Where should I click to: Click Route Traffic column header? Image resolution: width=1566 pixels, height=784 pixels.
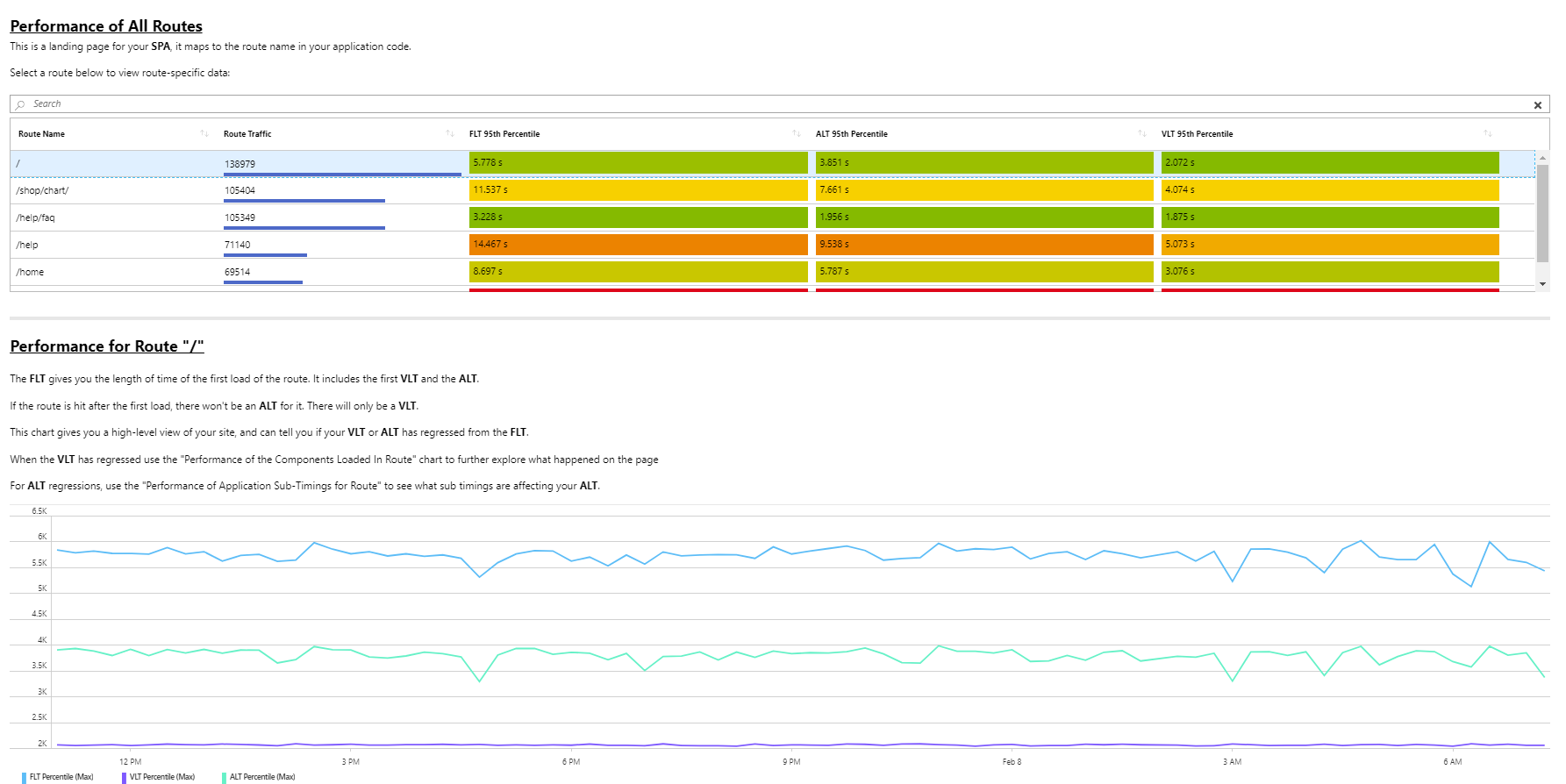point(247,134)
